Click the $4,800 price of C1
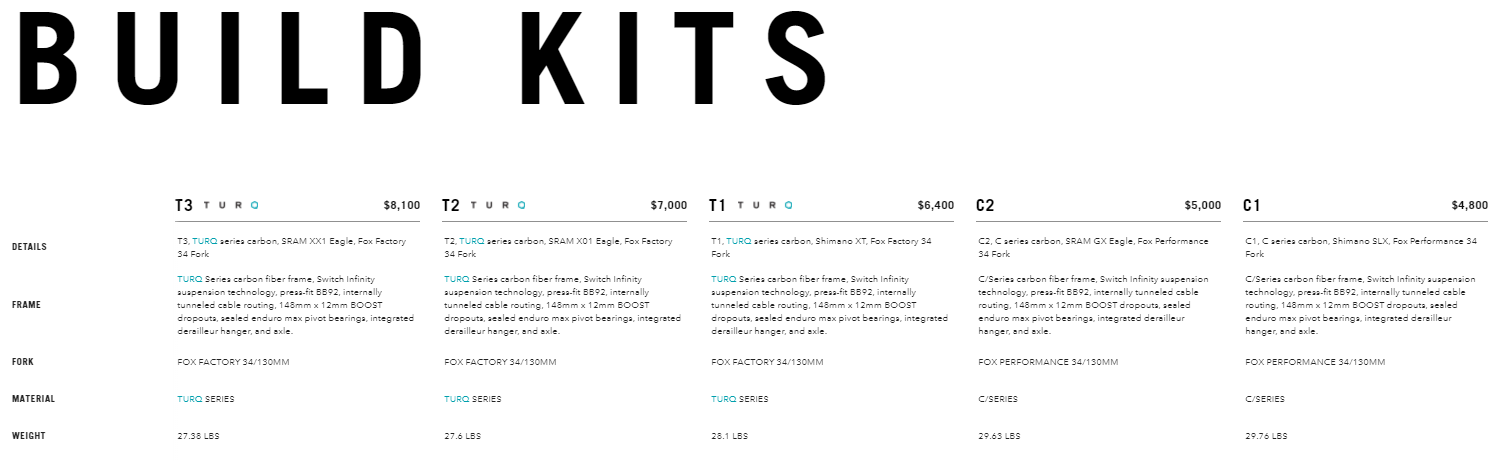The image size is (1499, 461). (1470, 205)
